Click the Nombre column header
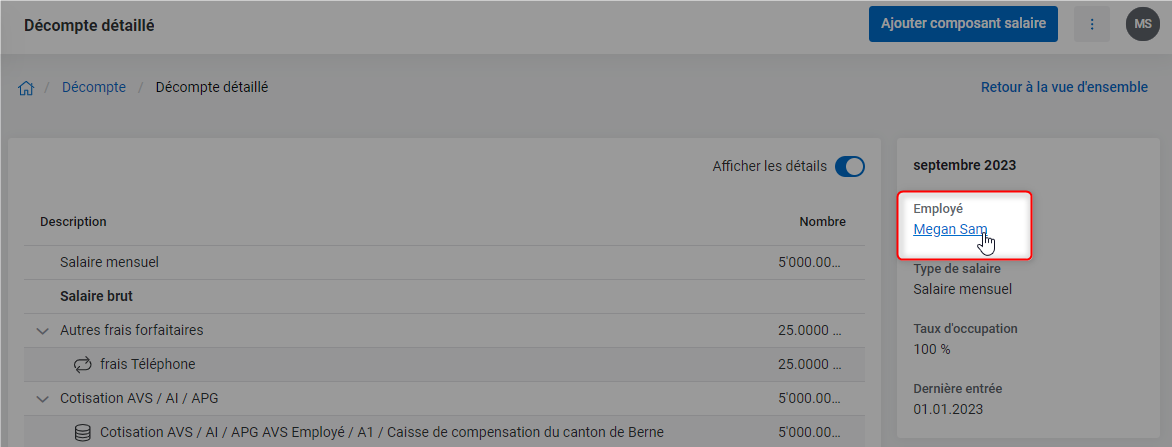 click(x=822, y=222)
